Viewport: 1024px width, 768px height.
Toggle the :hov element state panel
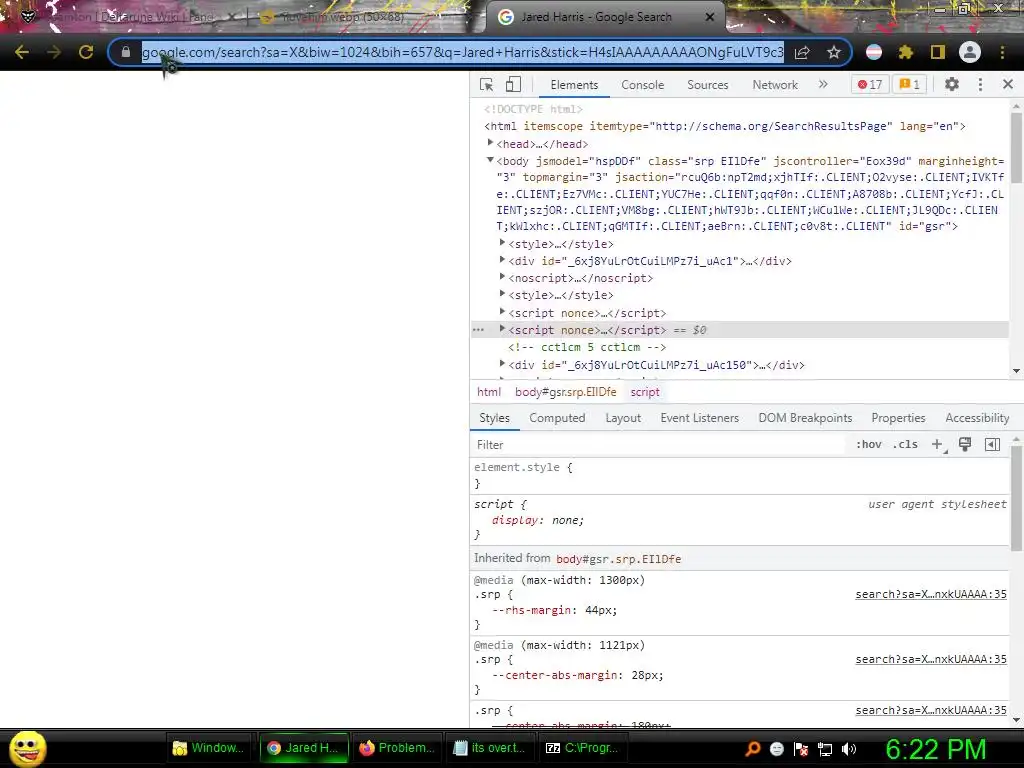tap(869, 444)
